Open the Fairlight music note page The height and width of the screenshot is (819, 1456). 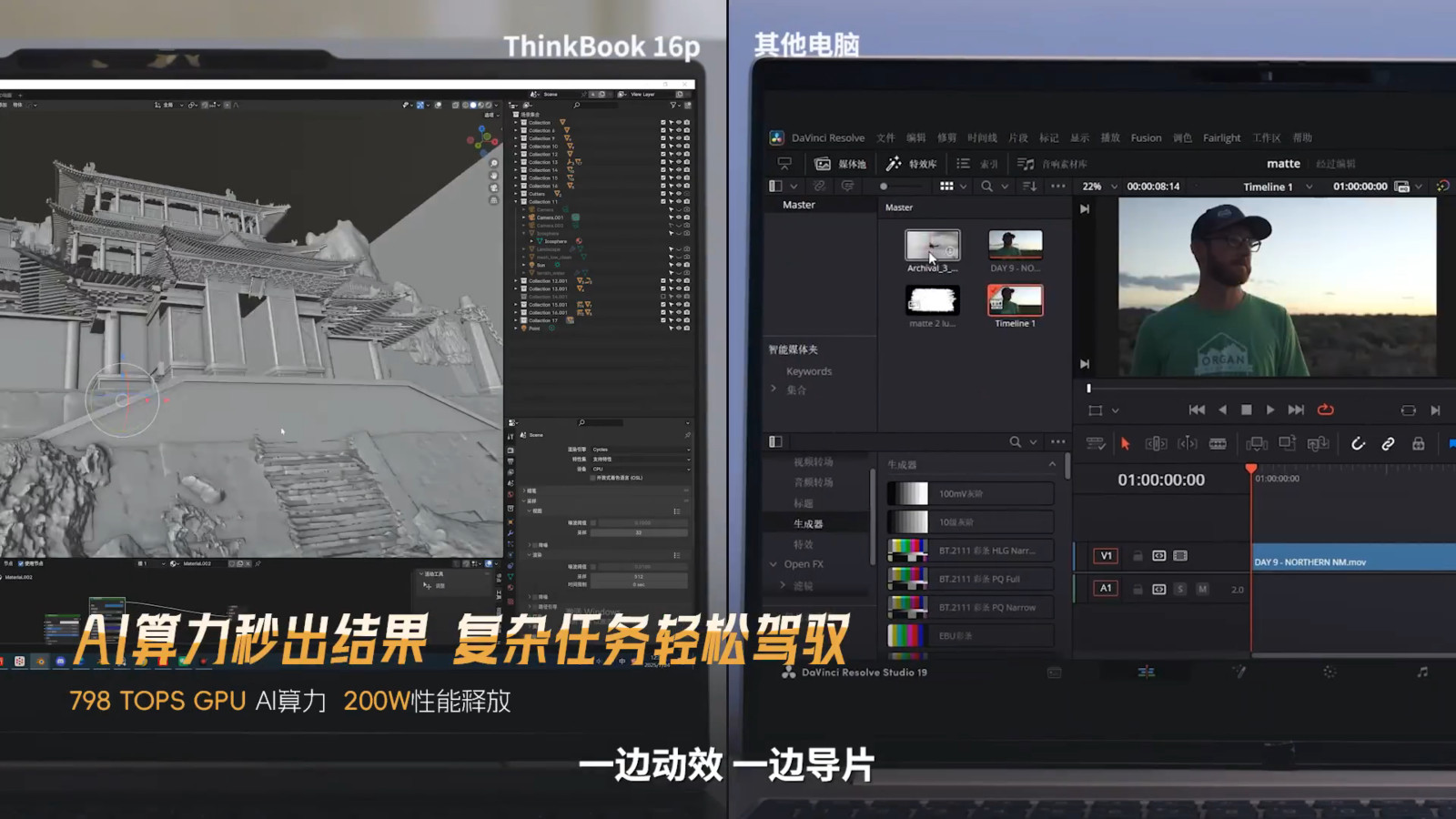tap(1422, 672)
